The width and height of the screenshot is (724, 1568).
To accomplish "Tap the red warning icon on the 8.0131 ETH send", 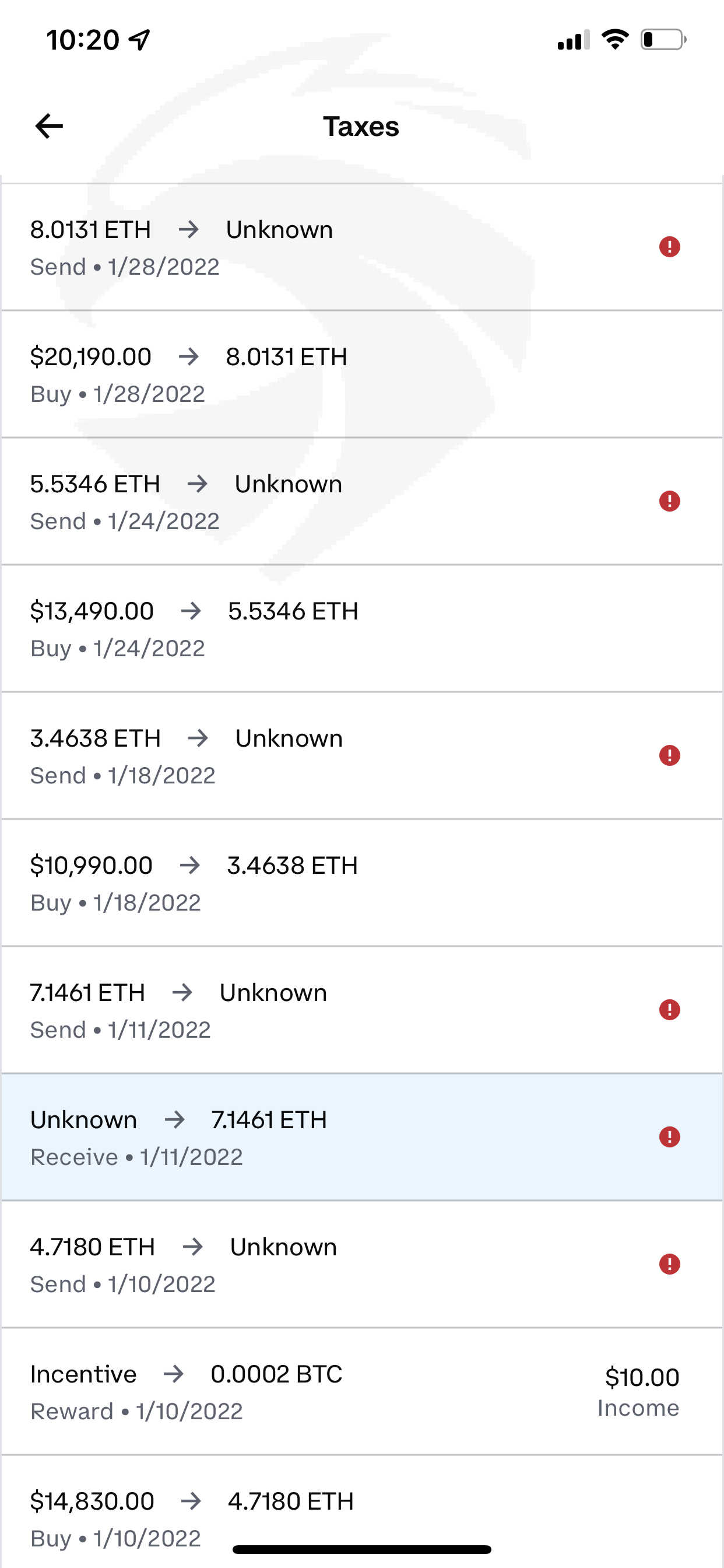I will coord(669,247).
